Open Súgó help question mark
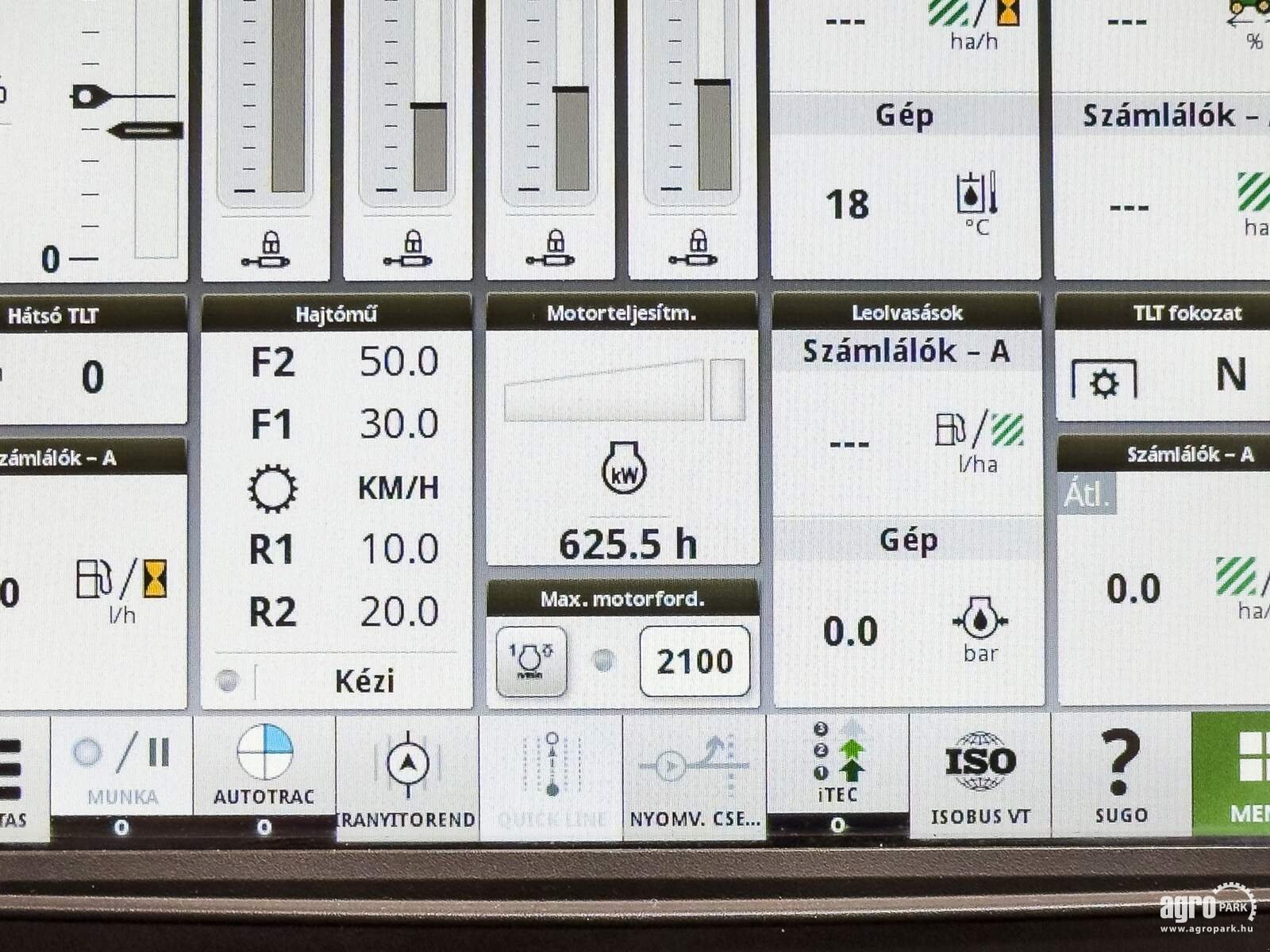This screenshot has width=1270, height=952. click(x=1121, y=773)
